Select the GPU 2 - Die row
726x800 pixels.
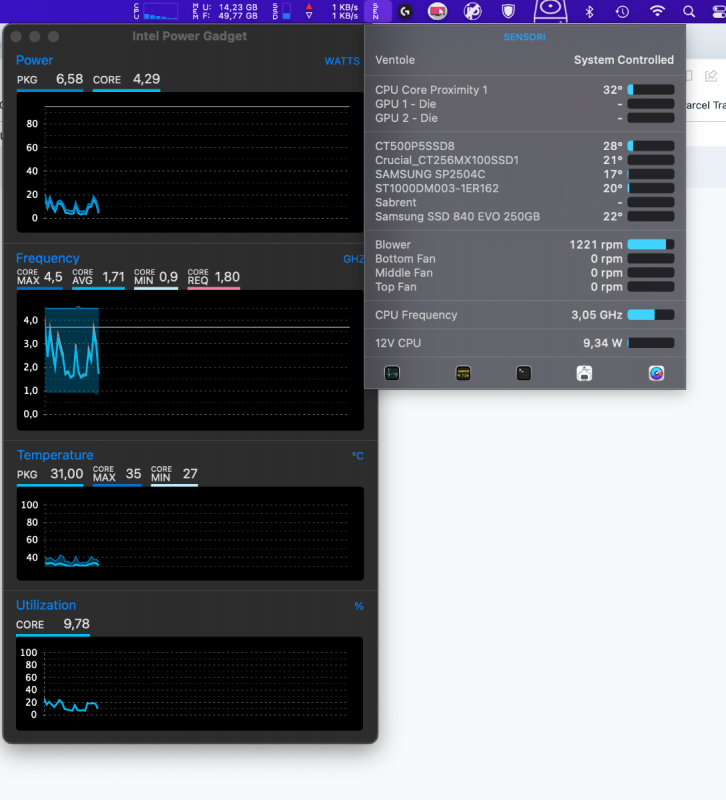coord(524,118)
